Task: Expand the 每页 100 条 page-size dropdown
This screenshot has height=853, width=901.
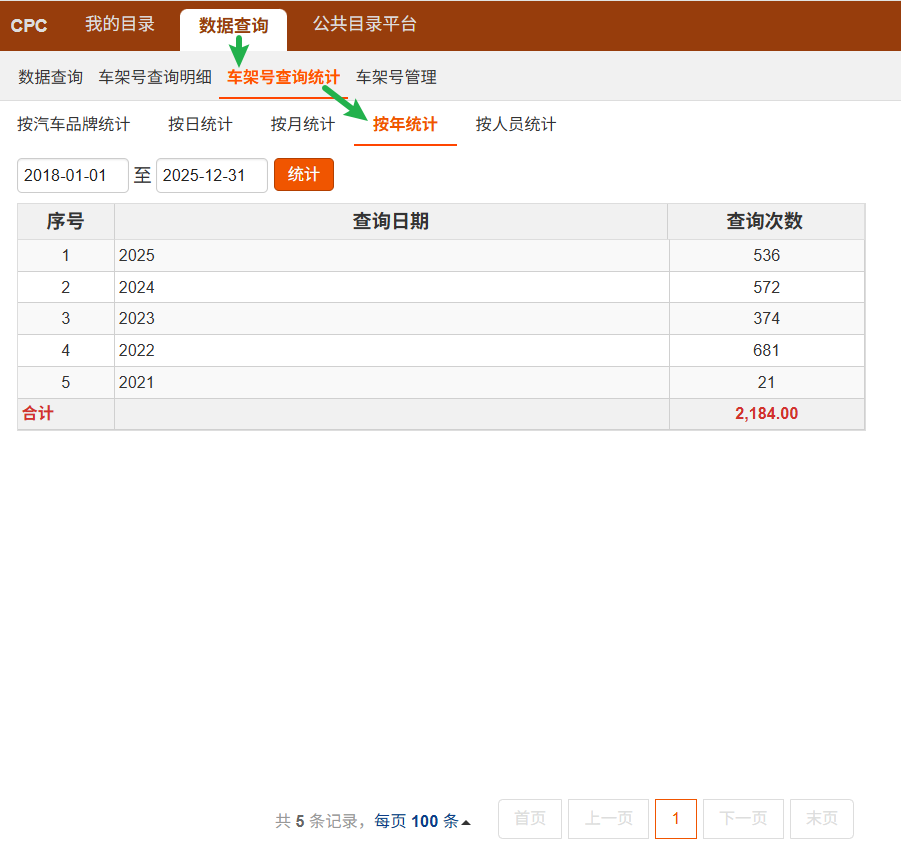Action: tap(422, 821)
